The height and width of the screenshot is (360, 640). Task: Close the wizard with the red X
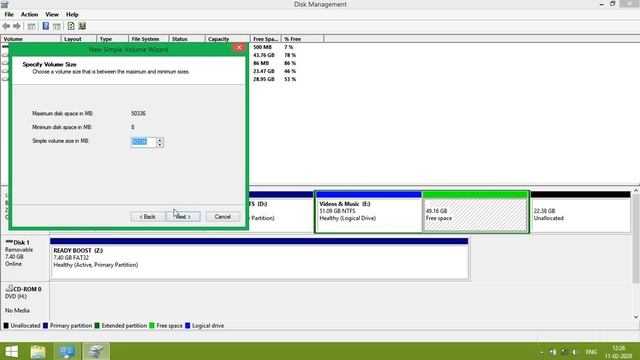pyautogui.click(x=239, y=48)
